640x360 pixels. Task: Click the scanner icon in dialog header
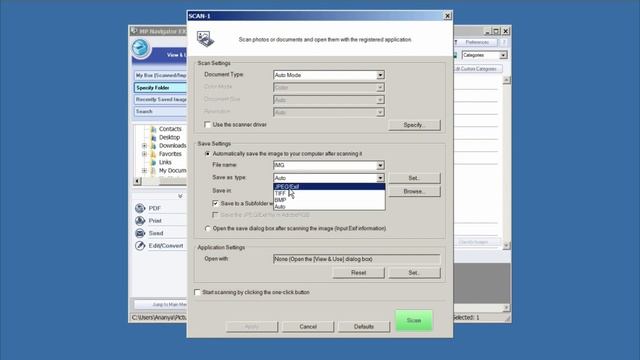click(205, 39)
